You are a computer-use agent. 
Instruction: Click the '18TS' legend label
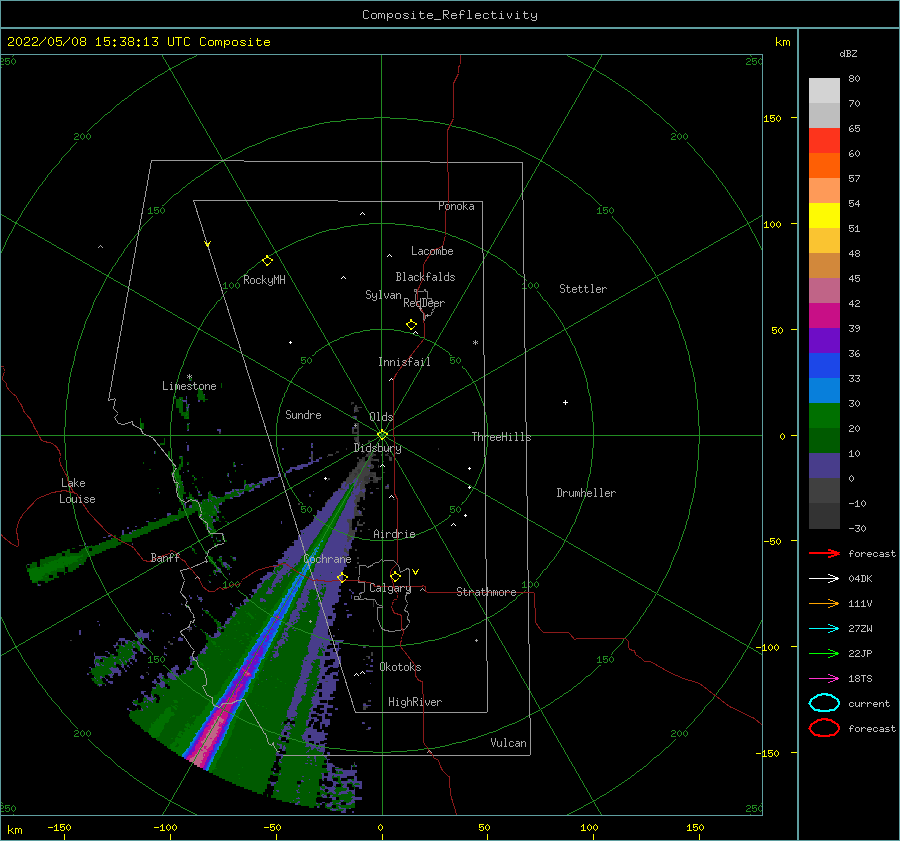[x=860, y=679]
